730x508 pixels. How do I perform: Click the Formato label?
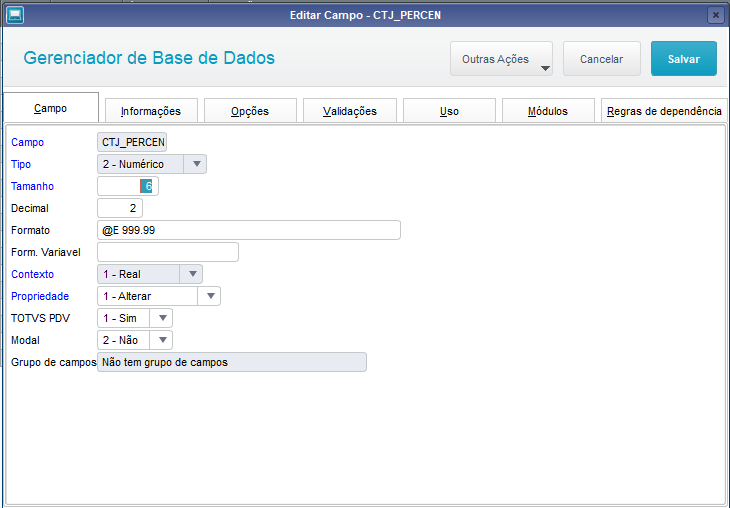[30, 230]
